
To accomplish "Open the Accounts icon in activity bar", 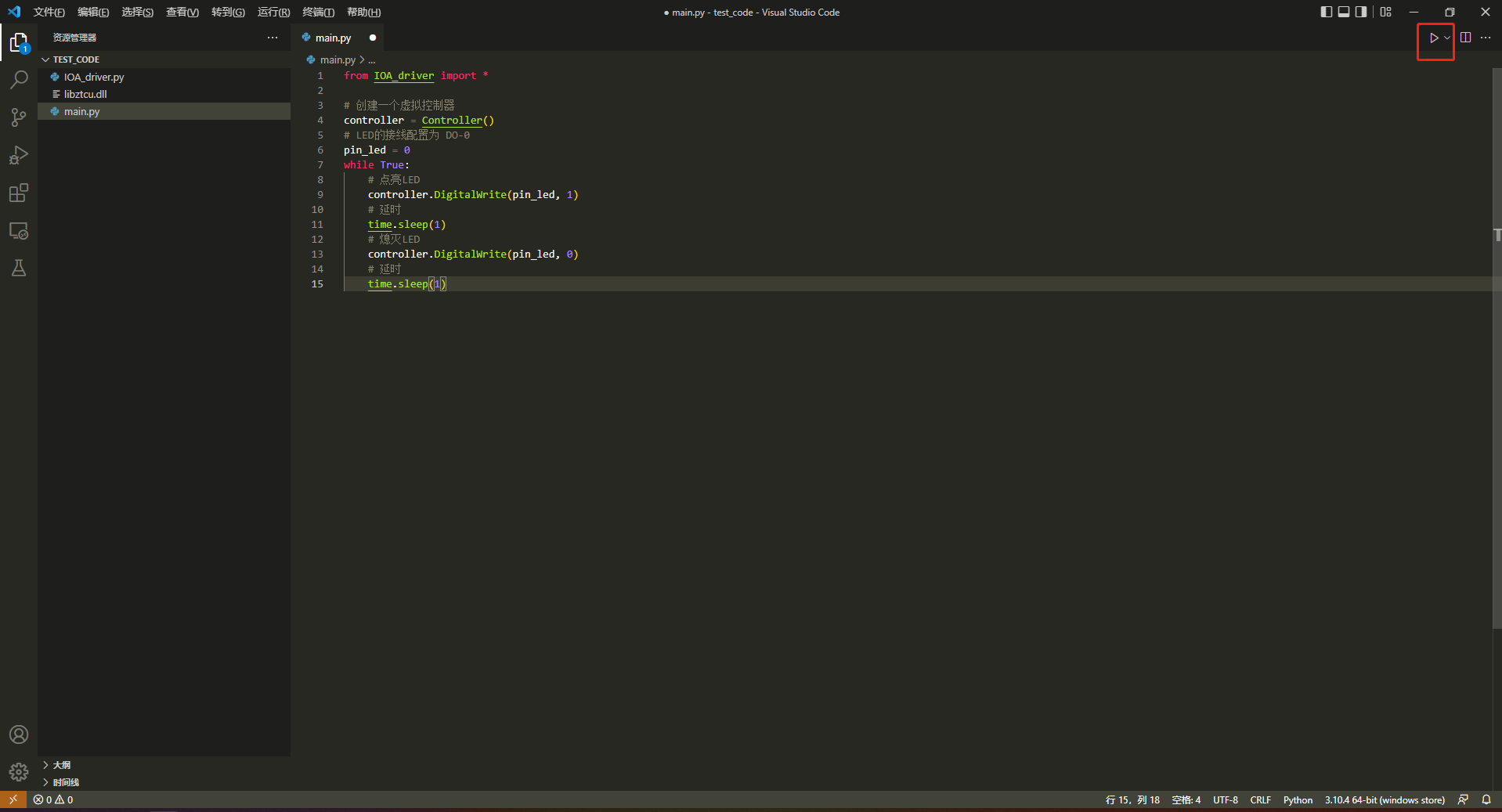I will coord(19,734).
